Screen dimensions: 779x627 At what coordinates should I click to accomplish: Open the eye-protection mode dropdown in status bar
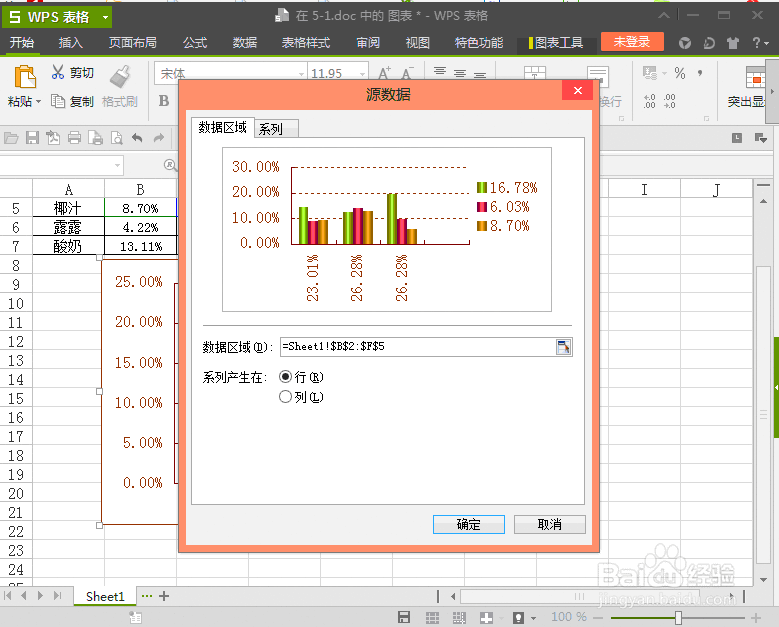[534, 618]
